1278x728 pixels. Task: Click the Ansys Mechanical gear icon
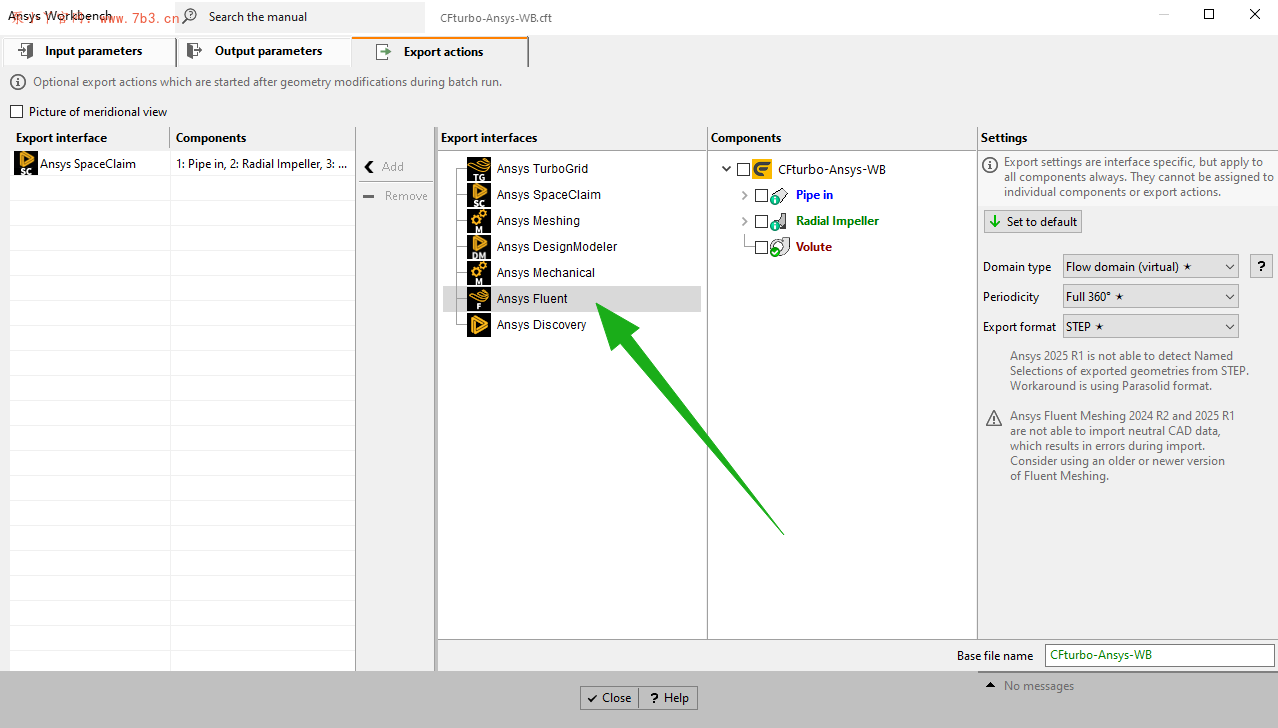click(x=479, y=273)
